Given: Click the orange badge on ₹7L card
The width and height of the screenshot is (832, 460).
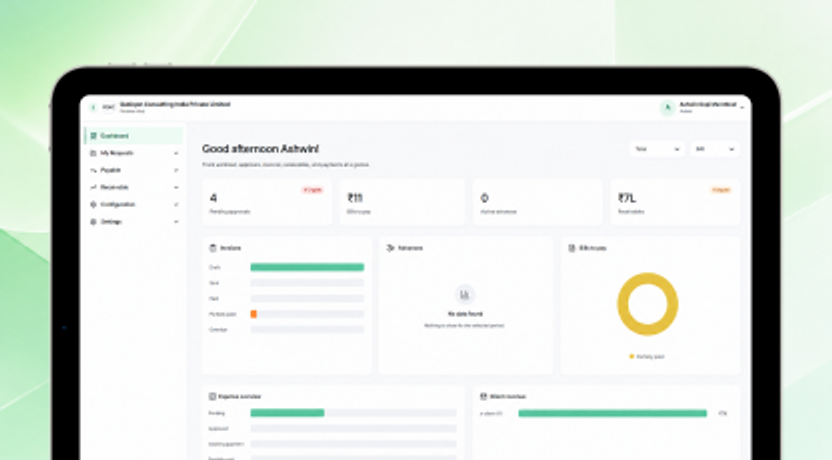Looking at the screenshot, I should (721, 190).
